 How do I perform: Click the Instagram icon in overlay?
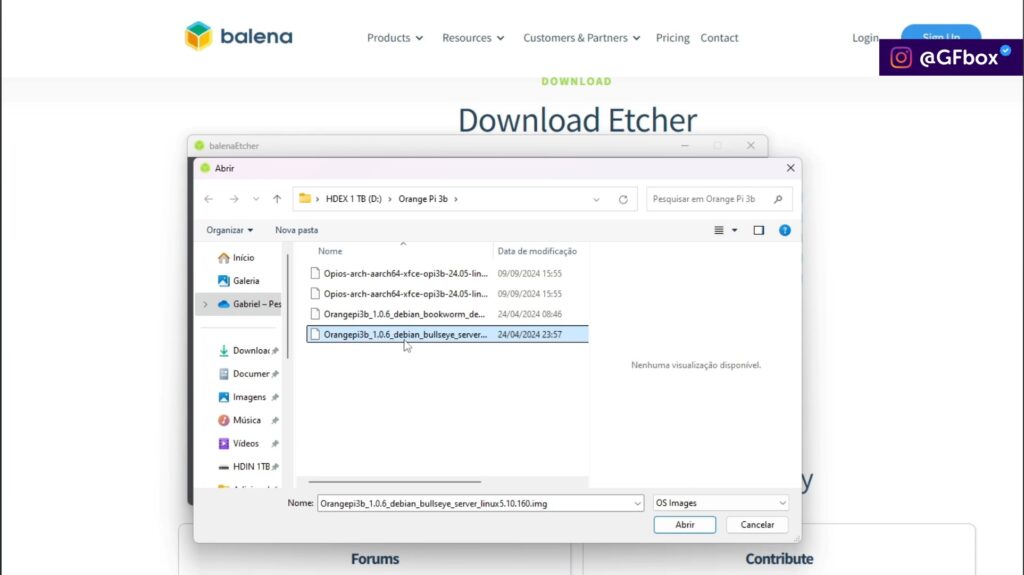click(x=901, y=58)
